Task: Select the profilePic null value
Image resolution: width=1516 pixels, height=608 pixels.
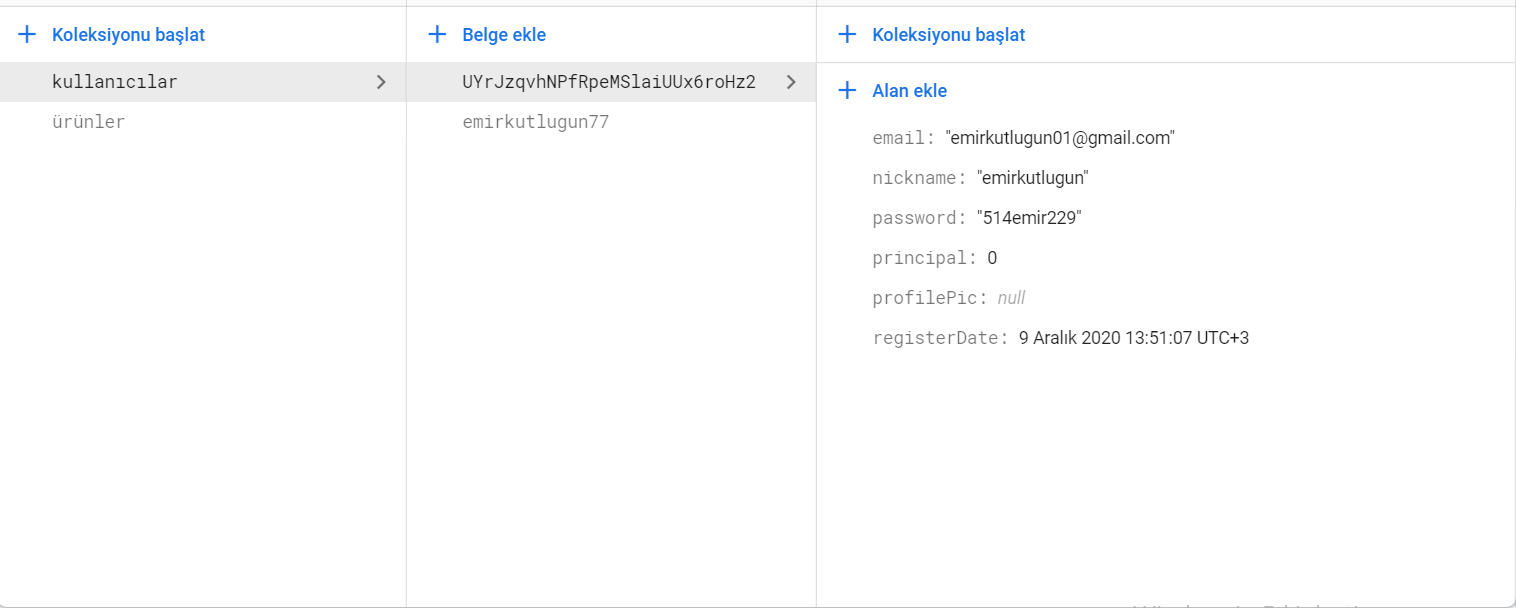Action: click(1011, 298)
